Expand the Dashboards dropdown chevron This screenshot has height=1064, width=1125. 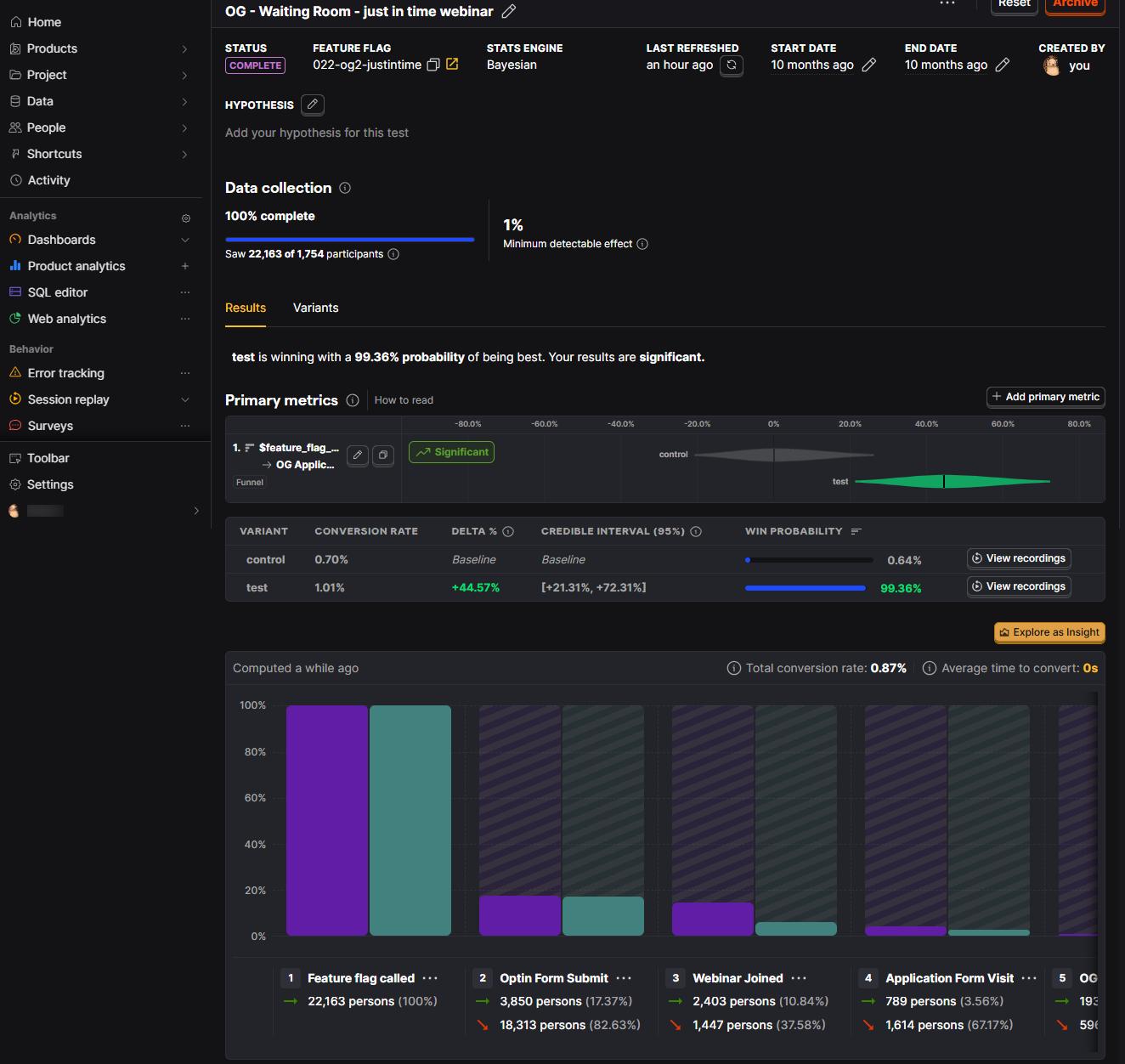click(x=185, y=241)
